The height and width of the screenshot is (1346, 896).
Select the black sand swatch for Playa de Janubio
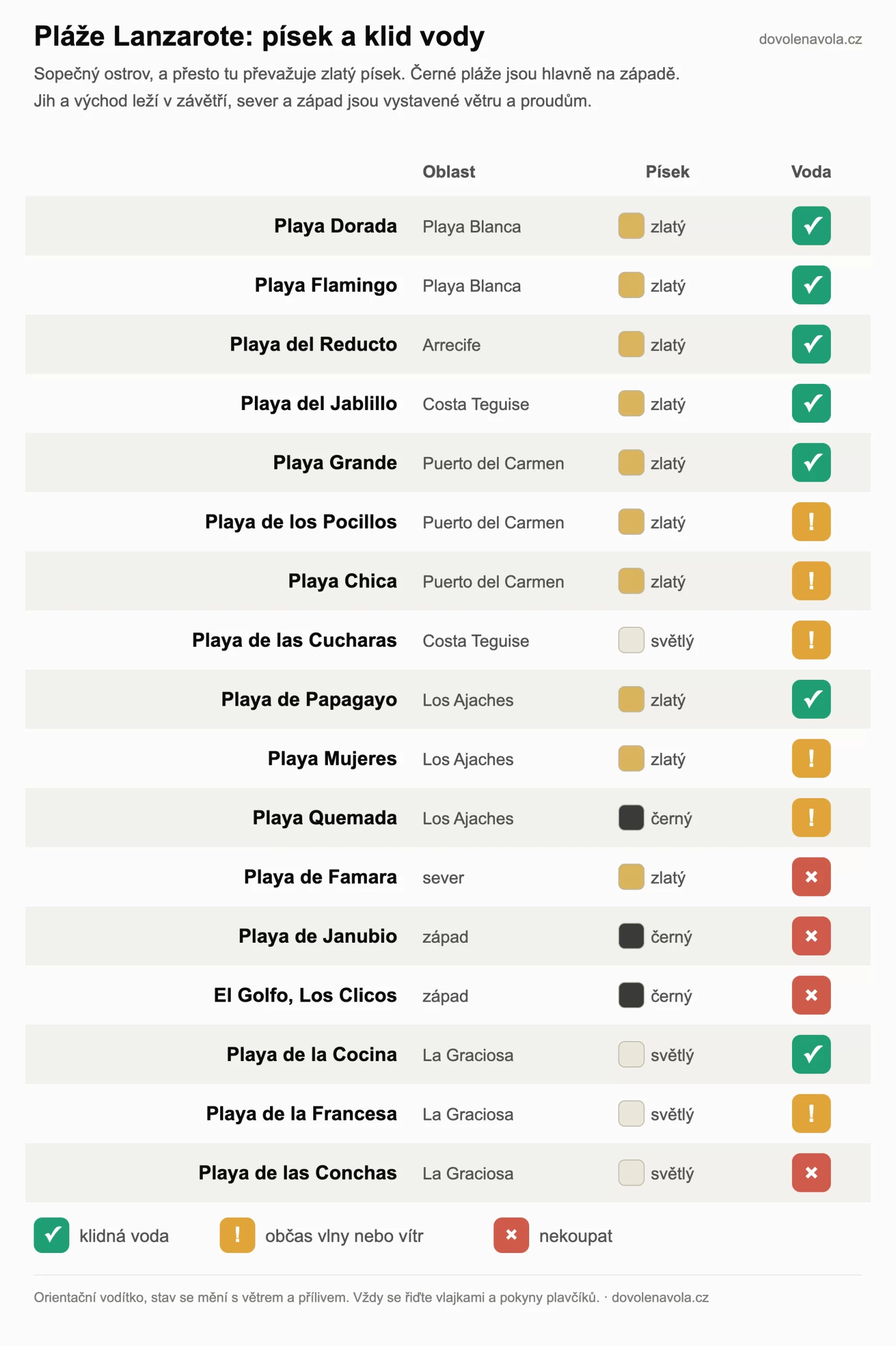point(631,936)
